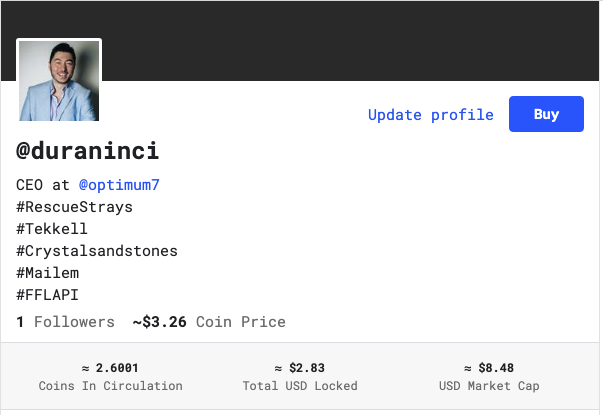Select the #RescueStrays hashtag
603x415 pixels.
click(x=75, y=207)
